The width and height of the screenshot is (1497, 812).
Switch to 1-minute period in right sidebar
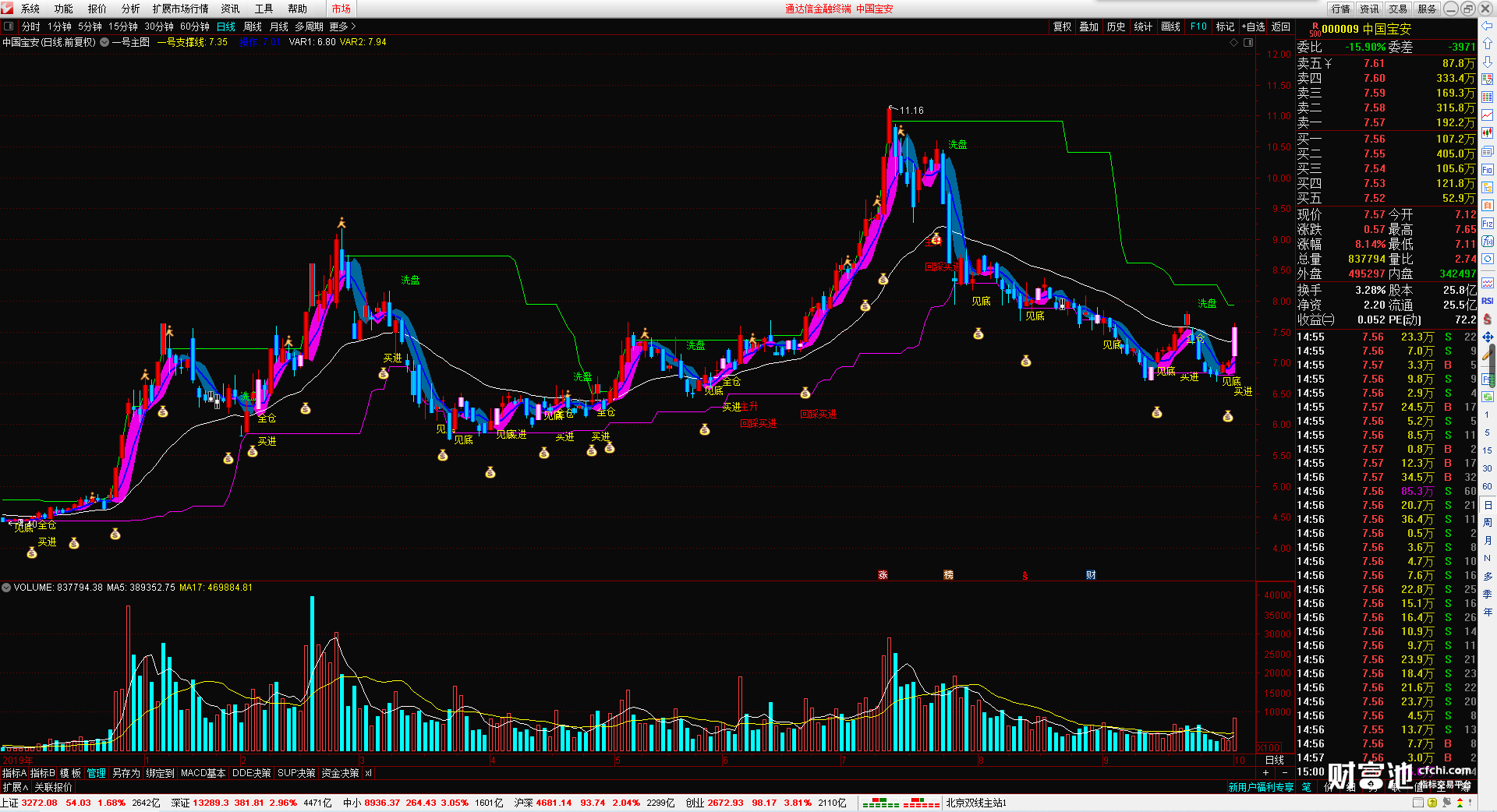[1488, 415]
